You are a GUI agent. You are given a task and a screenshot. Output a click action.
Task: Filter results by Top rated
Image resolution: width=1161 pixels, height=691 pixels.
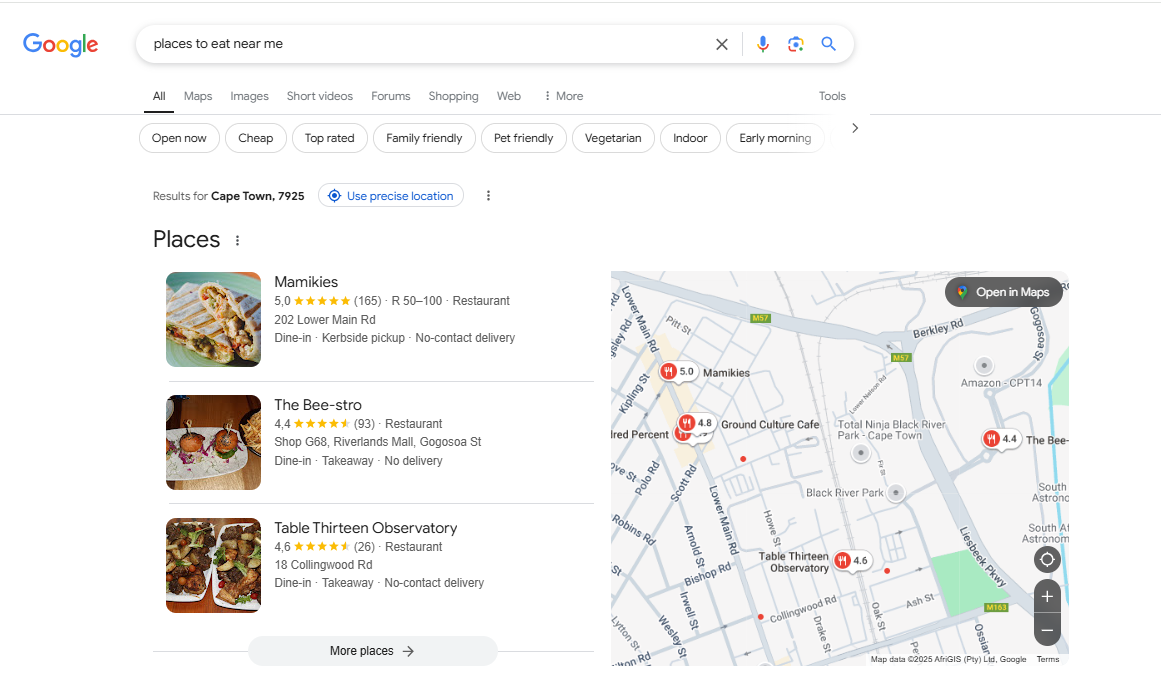tap(329, 138)
